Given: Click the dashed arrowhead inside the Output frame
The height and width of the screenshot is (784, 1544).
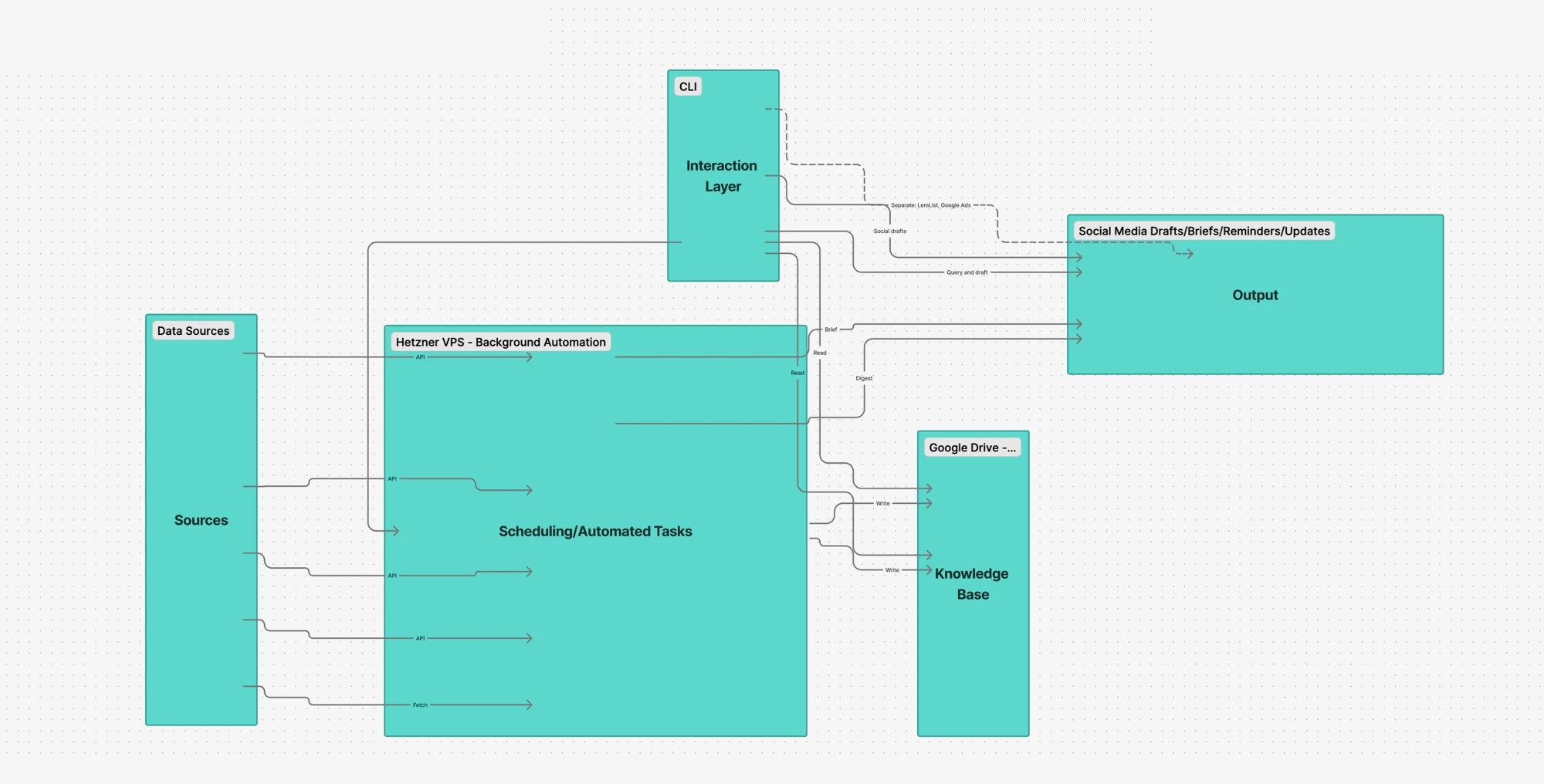Looking at the screenshot, I should click(x=1190, y=253).
